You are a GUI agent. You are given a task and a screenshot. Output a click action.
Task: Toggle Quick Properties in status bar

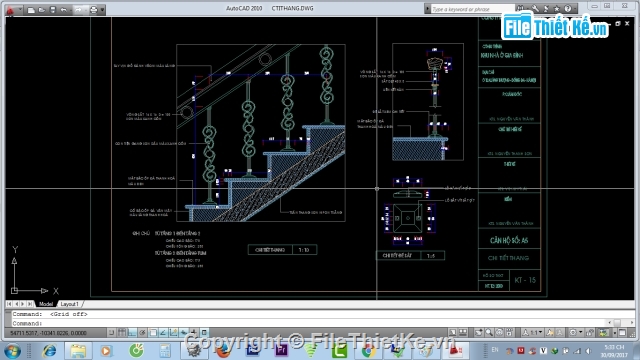(204, 333)
